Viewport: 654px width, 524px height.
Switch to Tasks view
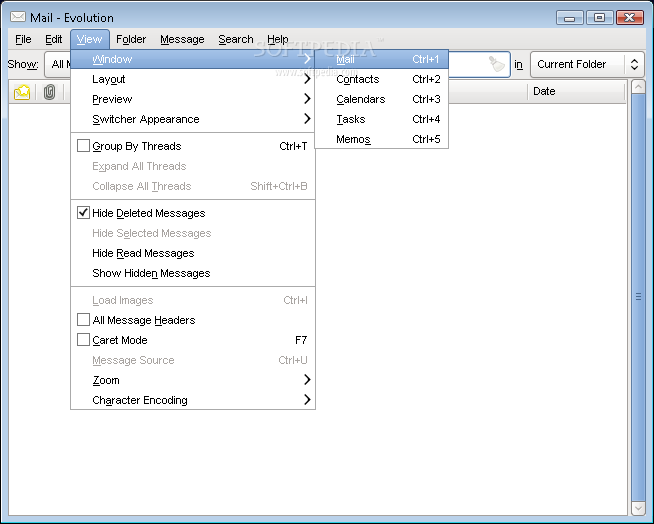click(382, 119)
